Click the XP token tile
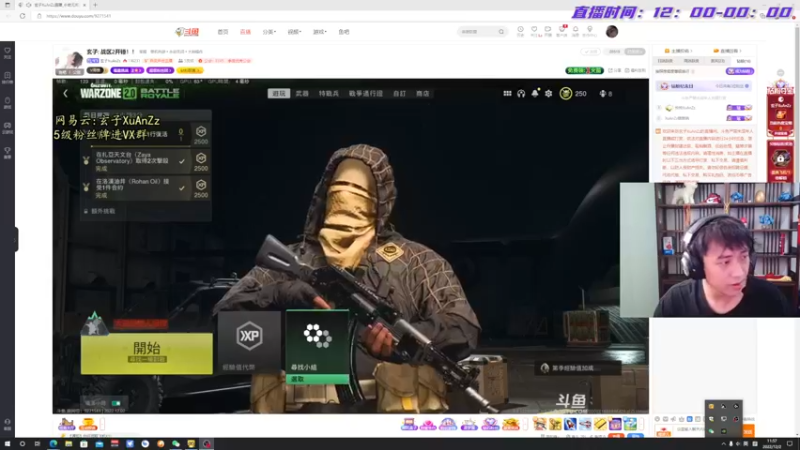This screenshot has width=800, height=450. click(x=249, y=341)
